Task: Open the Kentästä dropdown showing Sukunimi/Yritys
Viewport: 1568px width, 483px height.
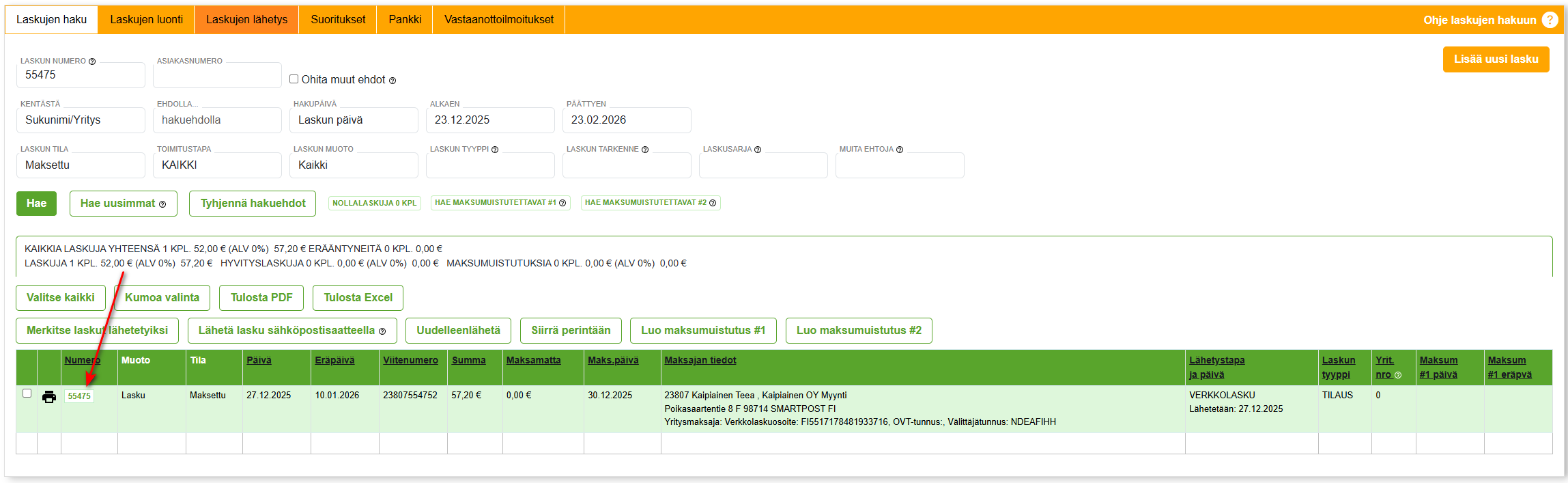Action: [x=81, y=120]
